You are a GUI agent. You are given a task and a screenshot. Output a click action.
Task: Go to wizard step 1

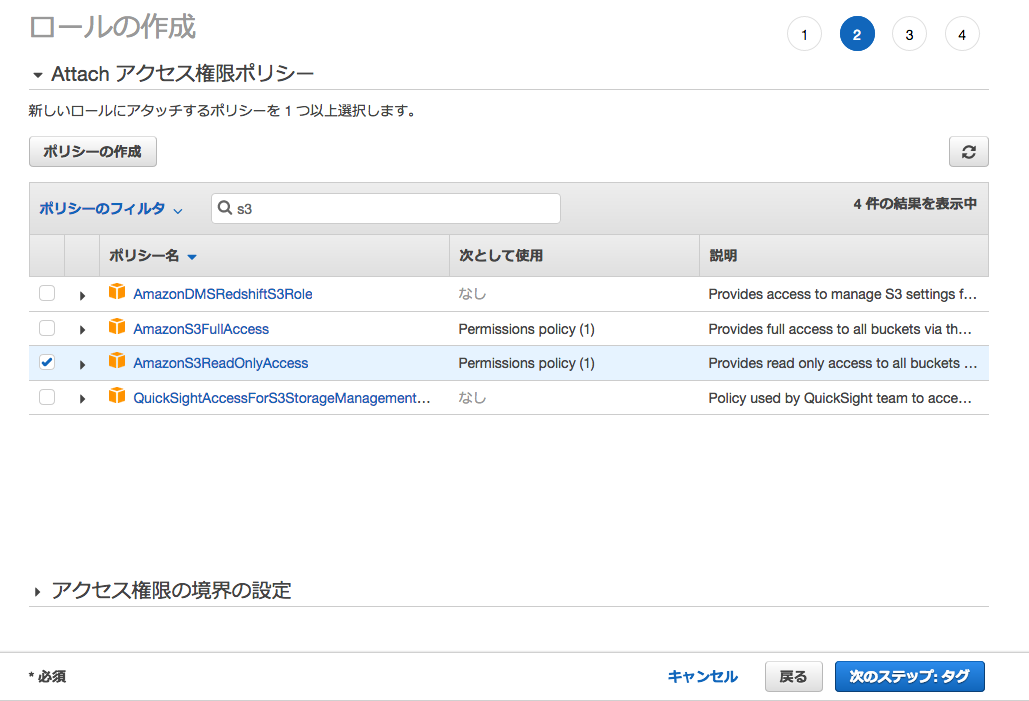click(805, 34)
